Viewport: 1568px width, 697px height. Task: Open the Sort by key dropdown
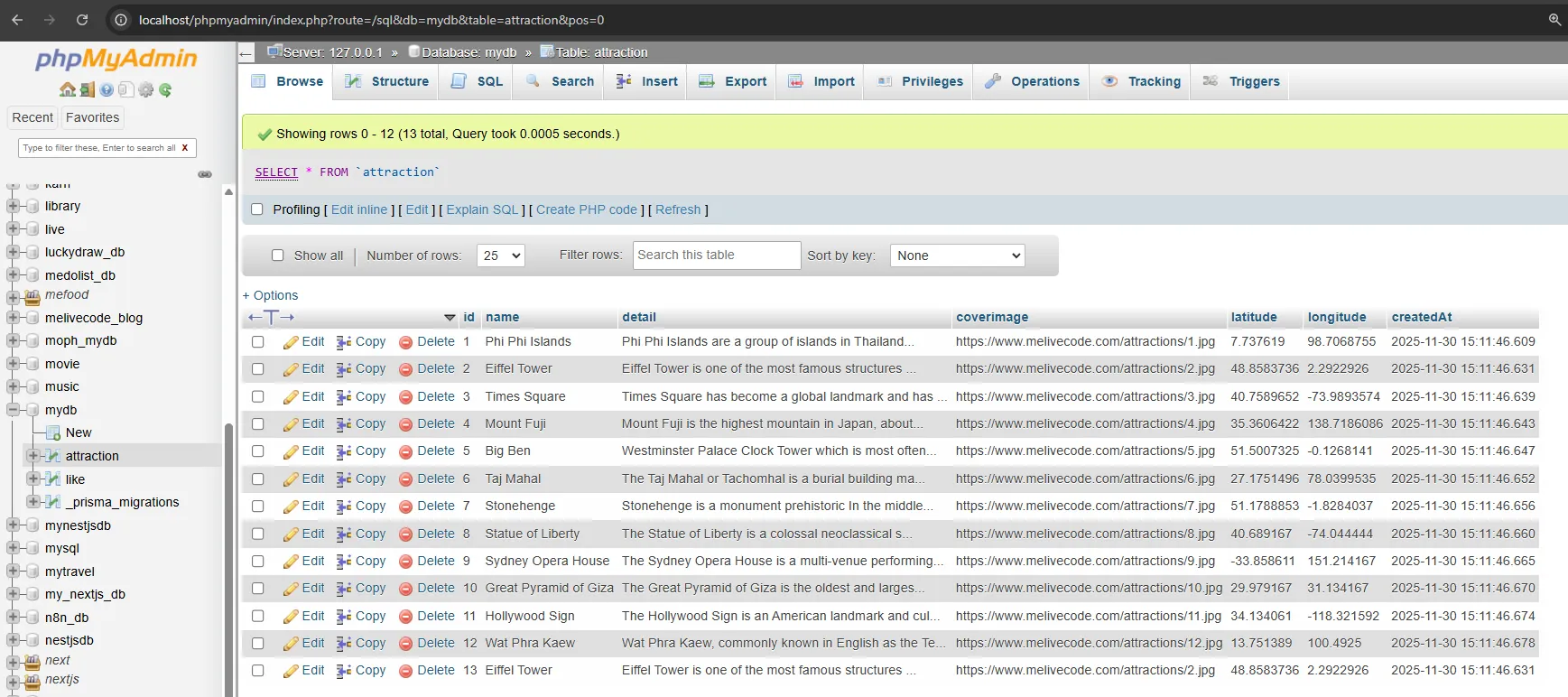tap(957, 256)
